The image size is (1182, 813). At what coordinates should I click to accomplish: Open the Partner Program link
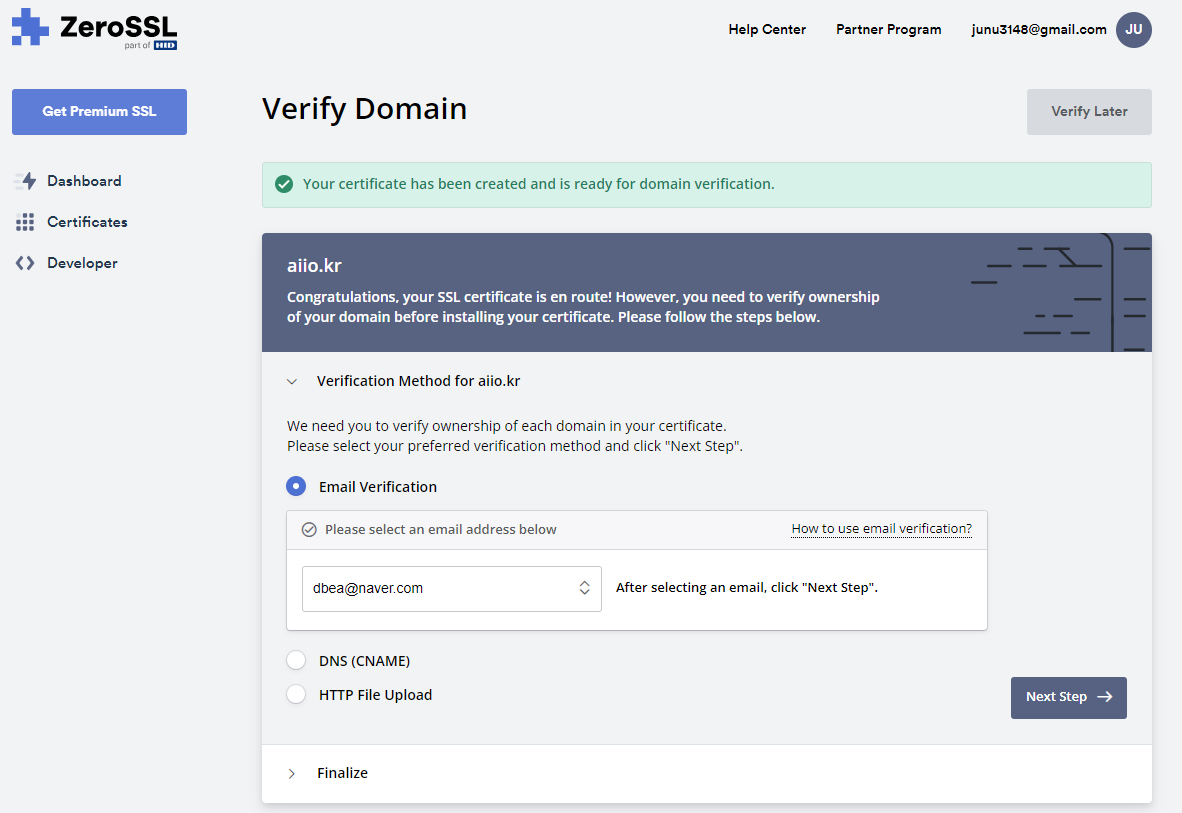coord(888,29)
